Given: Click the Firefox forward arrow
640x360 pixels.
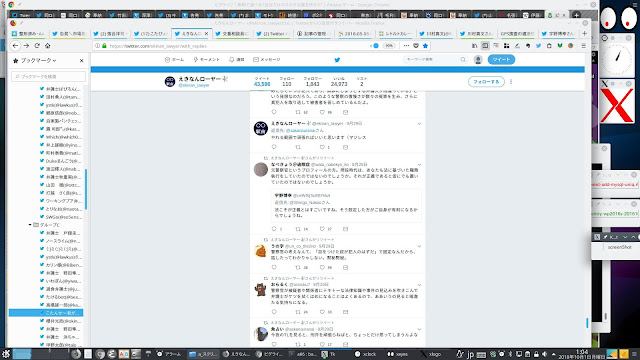Looking at the screenshot, I should (26, 46).
